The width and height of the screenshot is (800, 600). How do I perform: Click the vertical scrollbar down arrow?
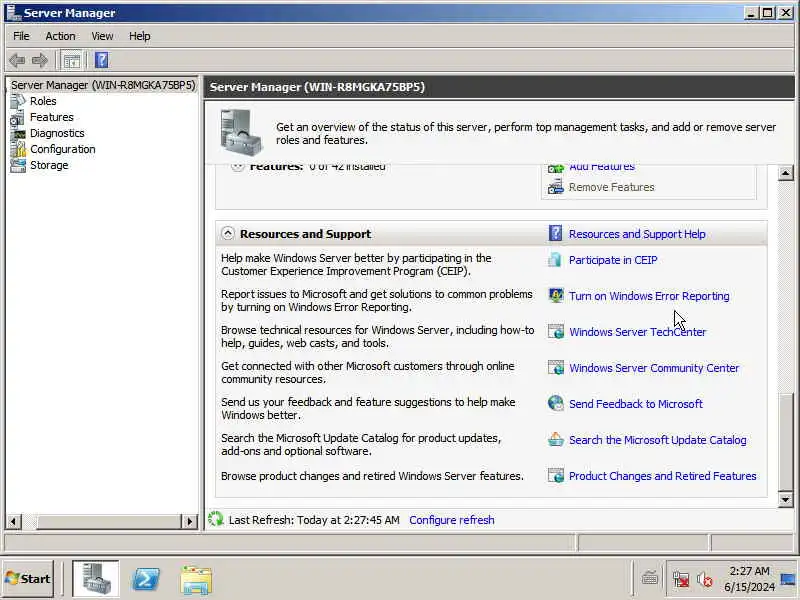[786, 499]
